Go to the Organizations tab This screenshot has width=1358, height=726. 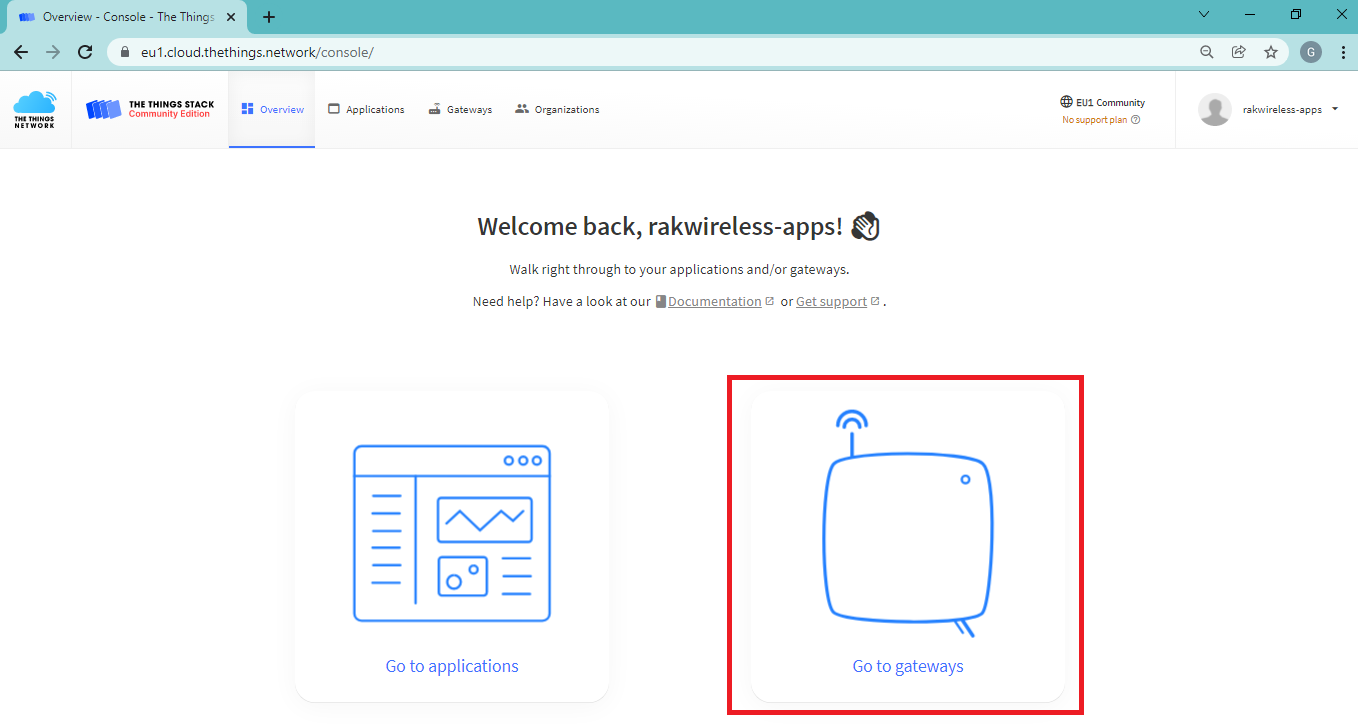(x=557, y=109)
